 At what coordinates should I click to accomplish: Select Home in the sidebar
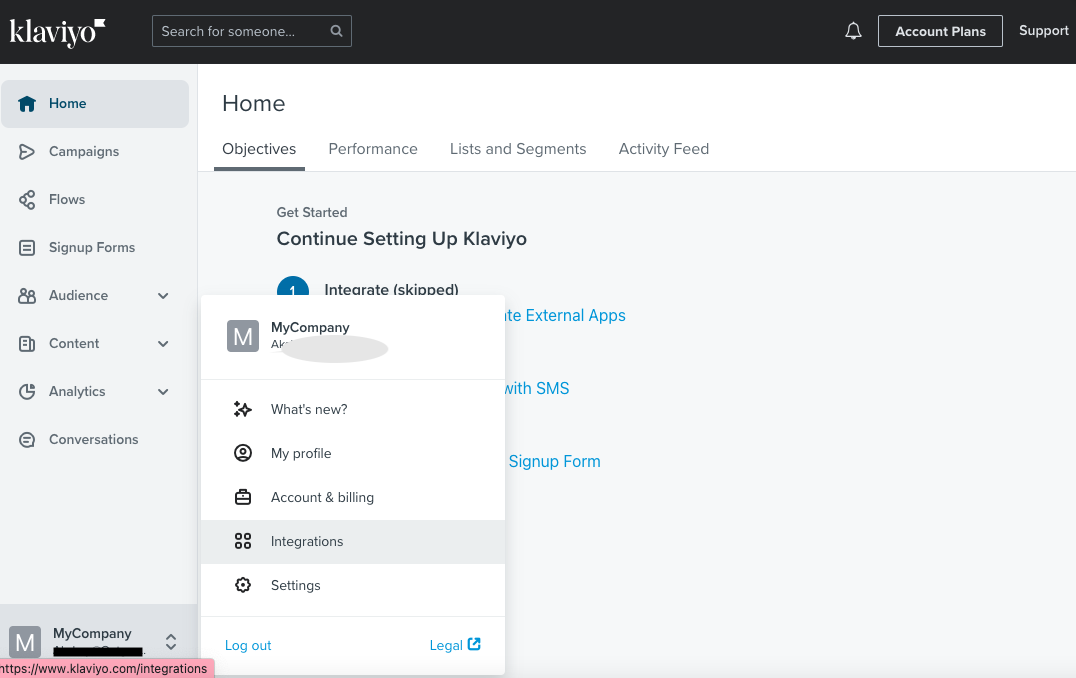(95, 104)
